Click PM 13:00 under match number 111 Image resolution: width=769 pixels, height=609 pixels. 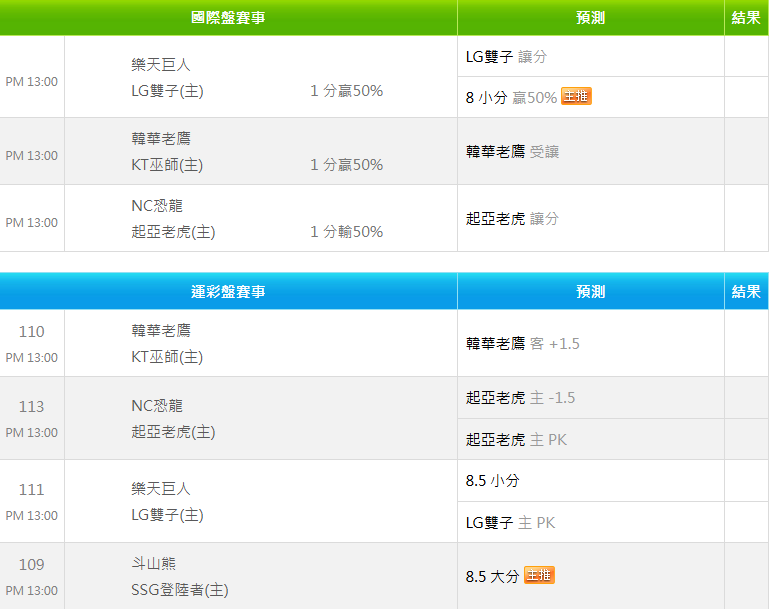click(31, 516)
